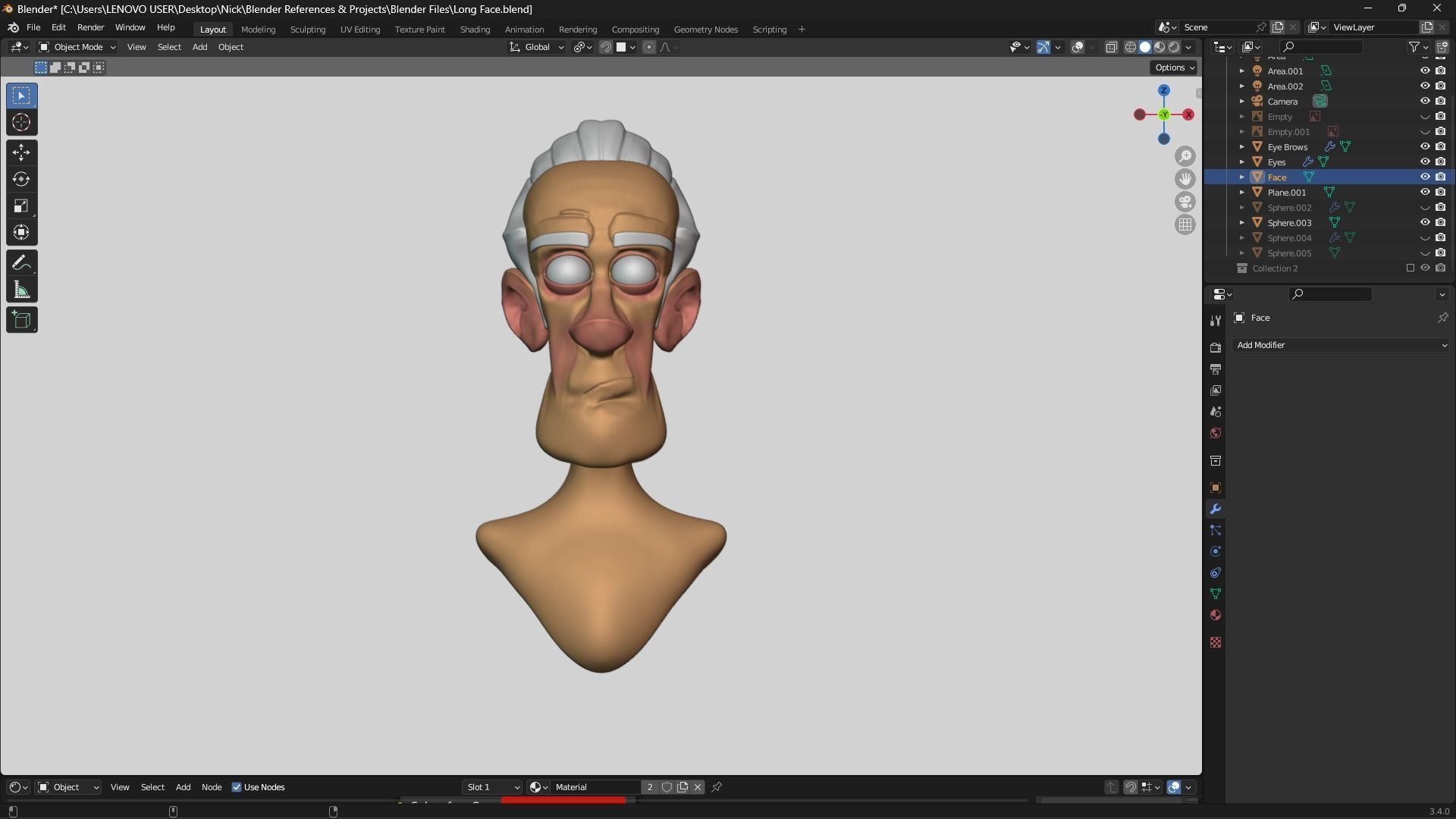Click the red X axis gizmo

coord(1188,115)
